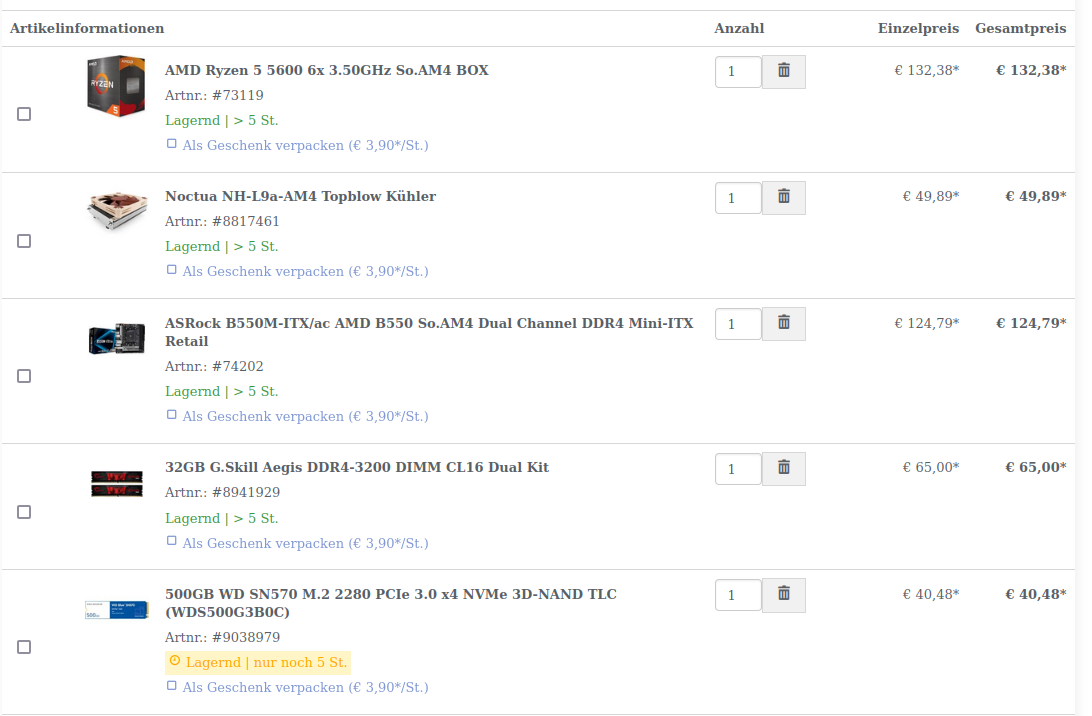Click total price € 132,38*
This screenshot has height=716, width=1092.
[x=1031, y=70]
